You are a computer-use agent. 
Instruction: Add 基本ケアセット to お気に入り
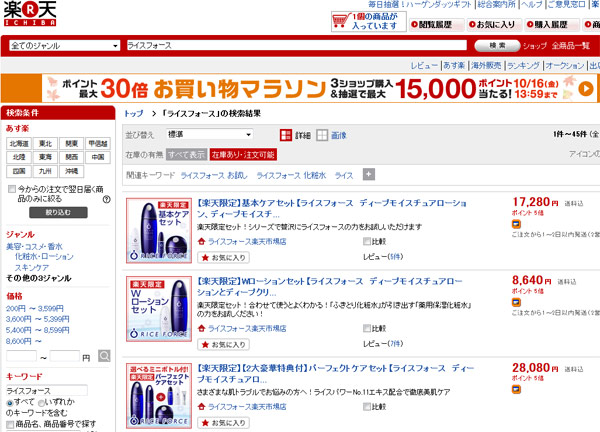coord(223,258)
